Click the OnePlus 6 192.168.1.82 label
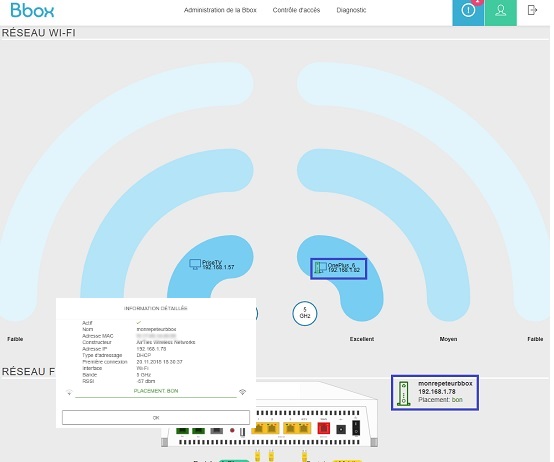Image resolution: width=554 pixels, height=462 pixels. [343, 267]
